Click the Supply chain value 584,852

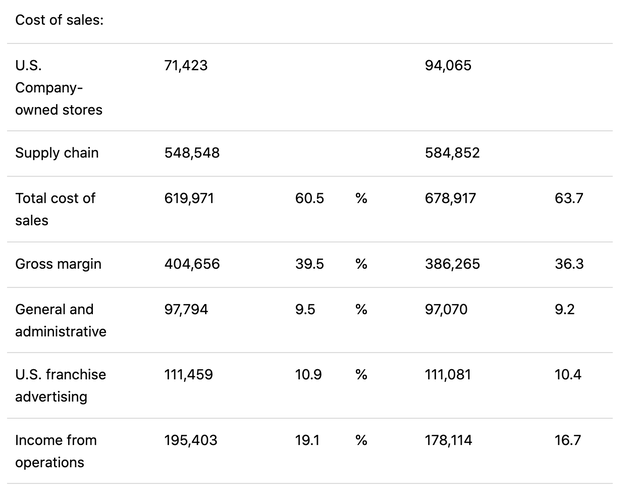(452, 153)
